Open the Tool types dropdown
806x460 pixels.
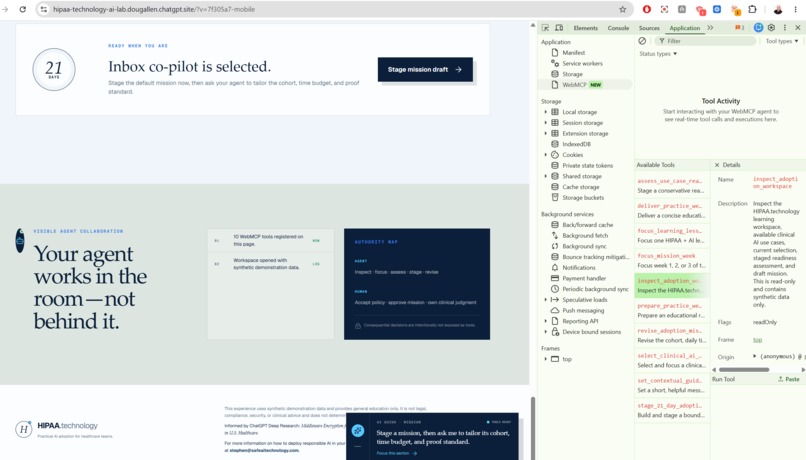(x=782, y=41)
